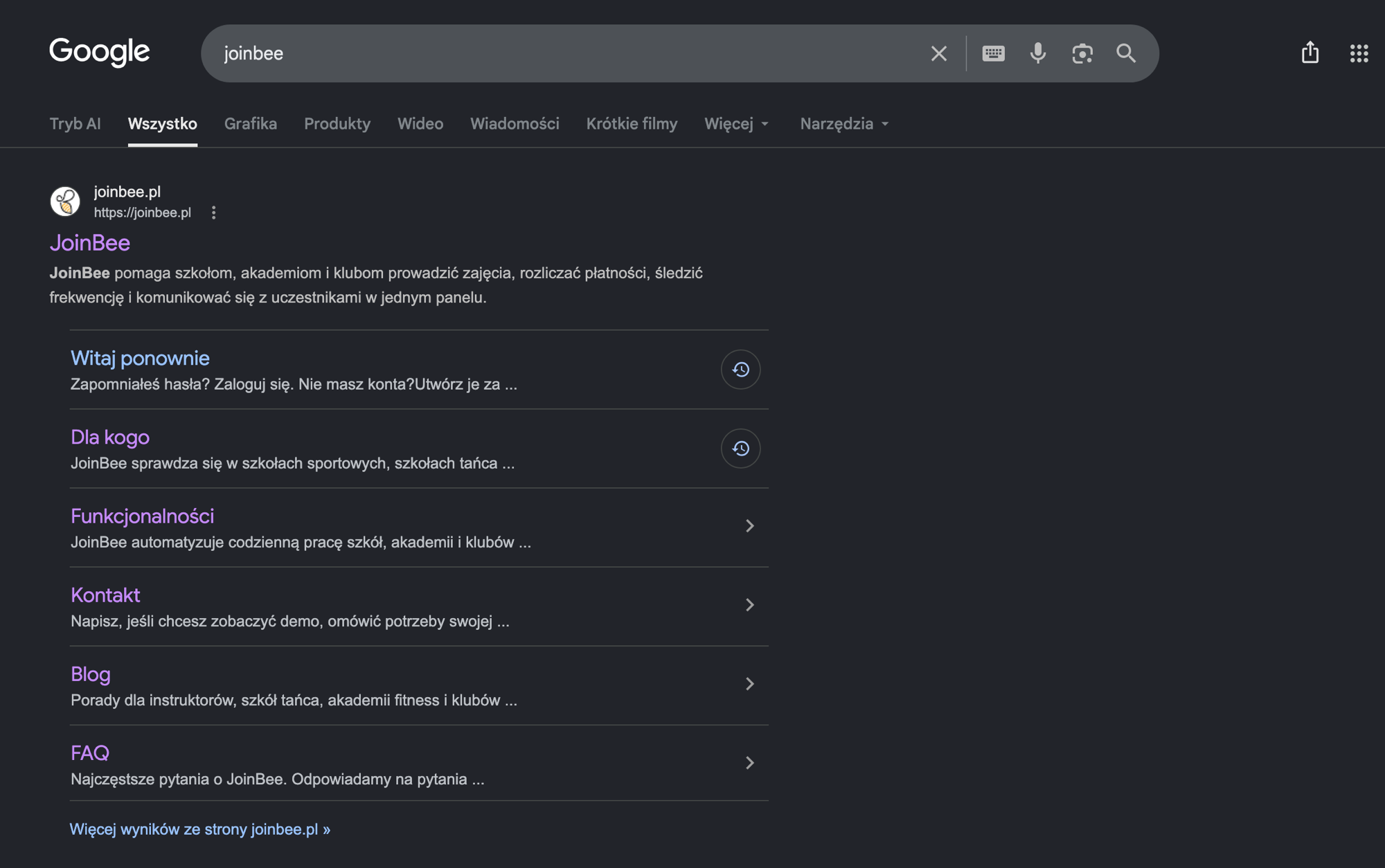Open the Narzędzia dropdown
Screen dimensions: 1385x868
click(x=844, y=124)
